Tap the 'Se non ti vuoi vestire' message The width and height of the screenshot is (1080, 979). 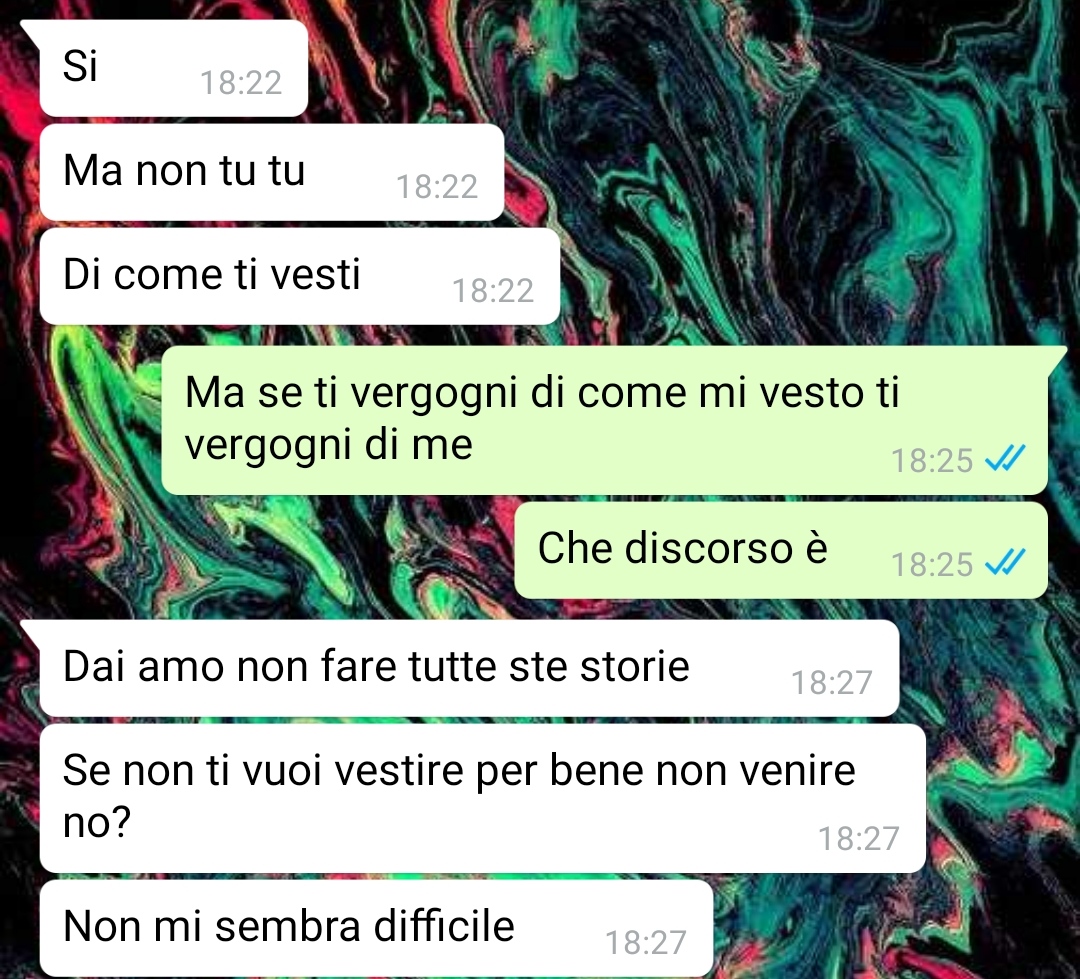482,798
